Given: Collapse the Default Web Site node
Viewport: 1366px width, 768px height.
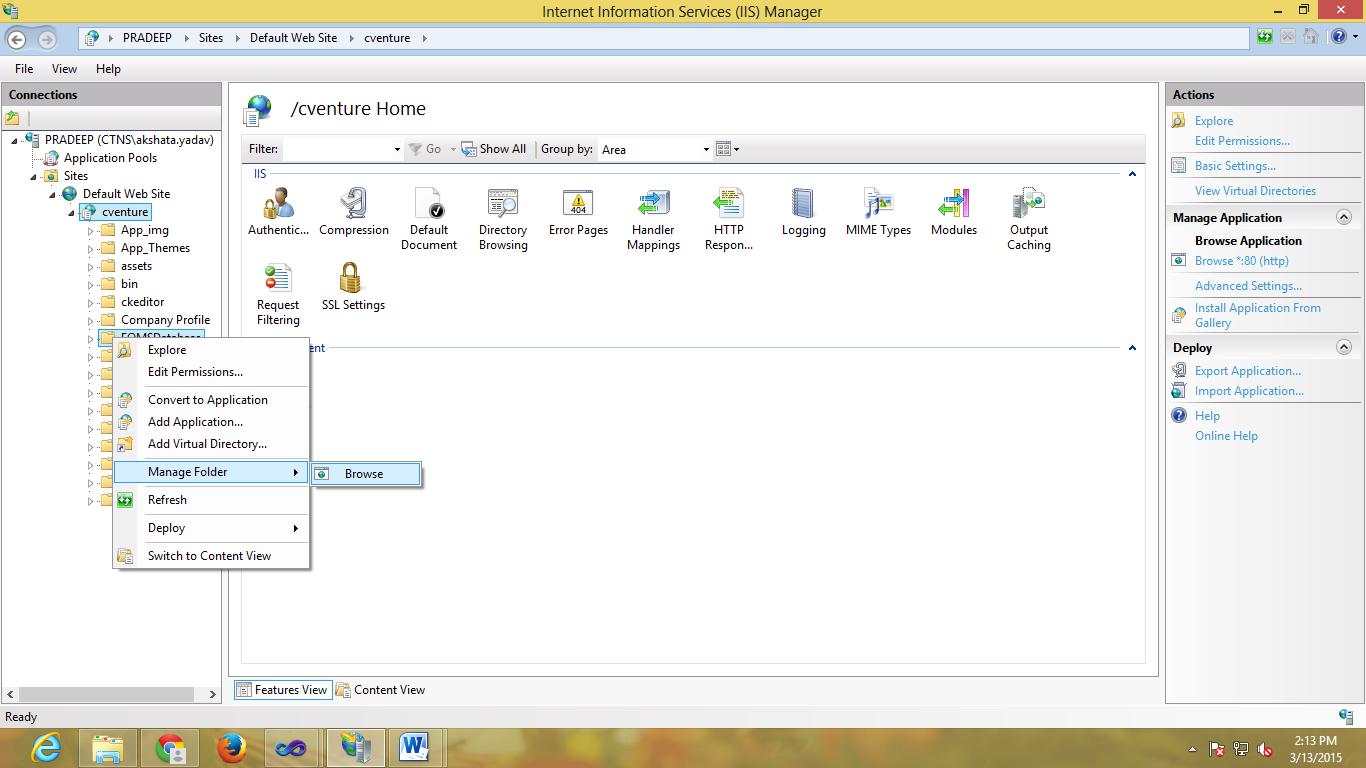Looking at the screenshot, I should click(53, 194).
